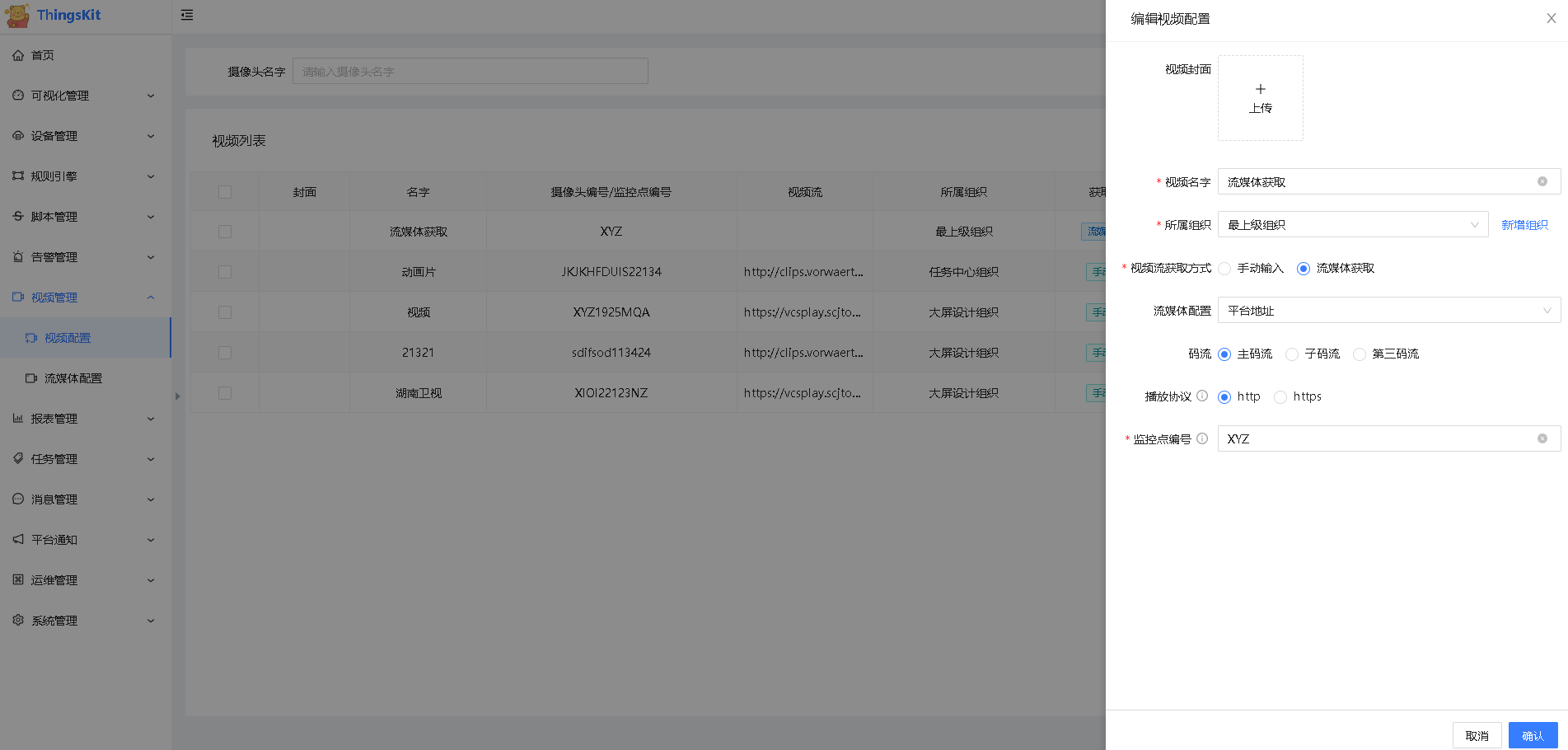Click the 系统管理 gear icon
Screen dimensions: 1568x750
18,621
